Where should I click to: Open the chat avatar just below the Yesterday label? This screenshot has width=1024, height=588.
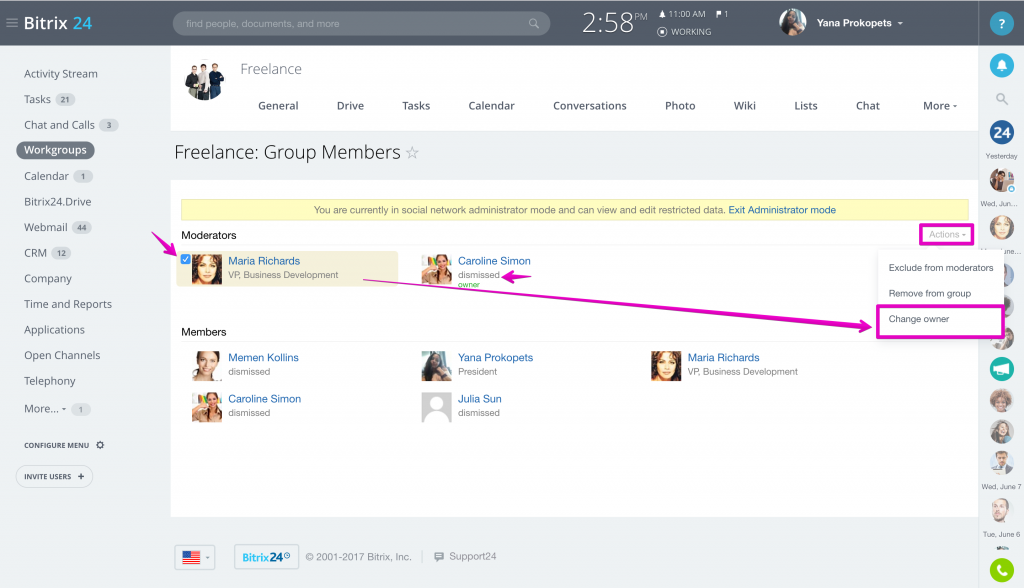pyautogui.click(x=1001, y=180)
